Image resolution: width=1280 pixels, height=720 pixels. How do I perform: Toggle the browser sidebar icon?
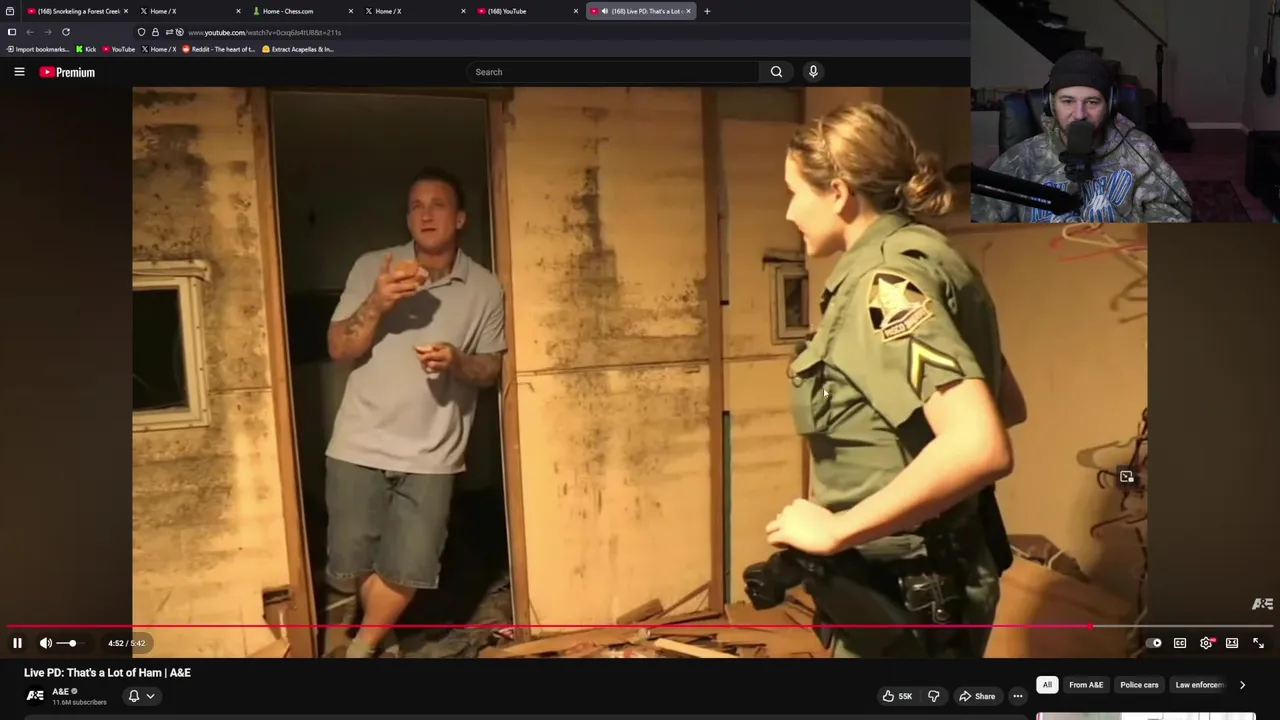(x=12, y=32)
